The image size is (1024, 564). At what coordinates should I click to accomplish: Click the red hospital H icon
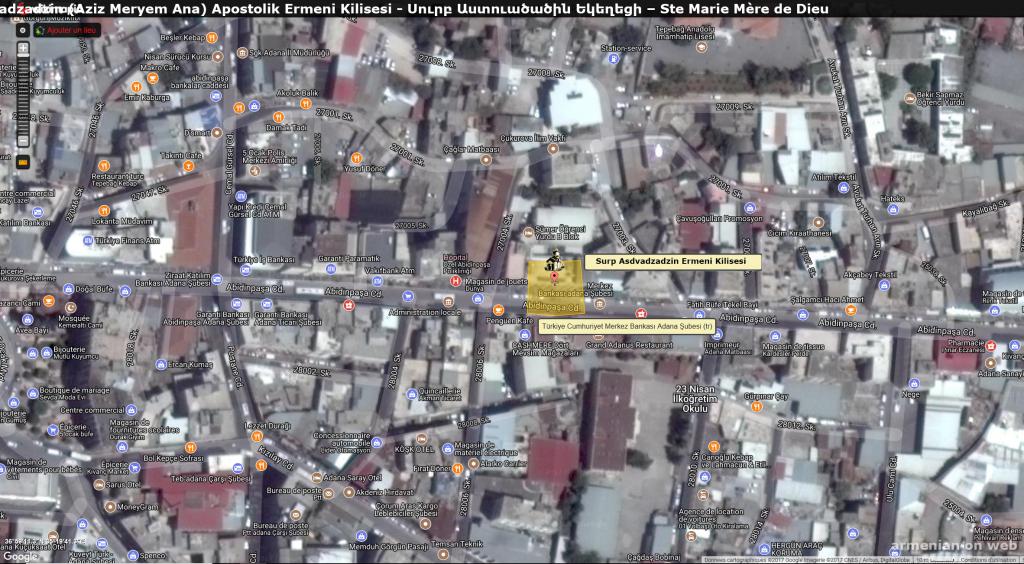[456, 281]
